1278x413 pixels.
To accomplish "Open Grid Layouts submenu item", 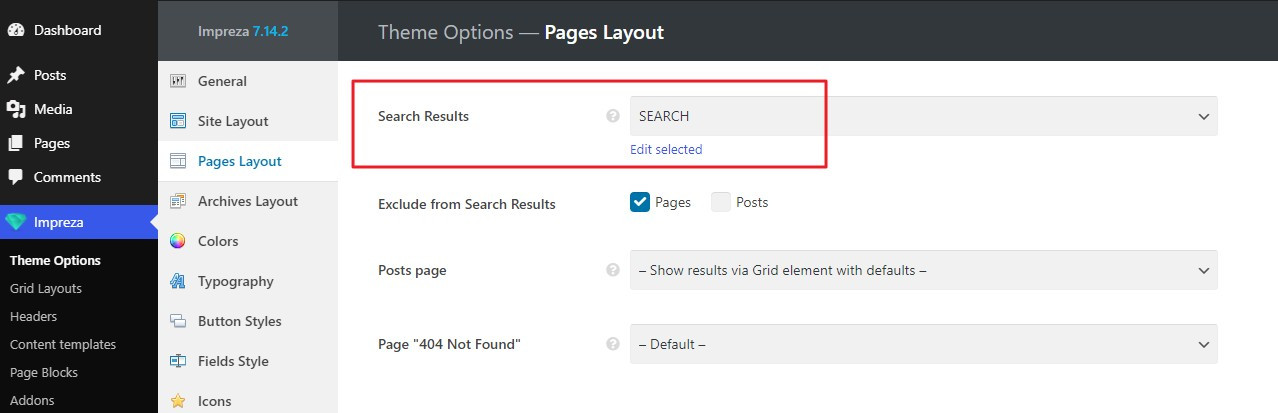I will pyautogui.click(x=46, y=288).
